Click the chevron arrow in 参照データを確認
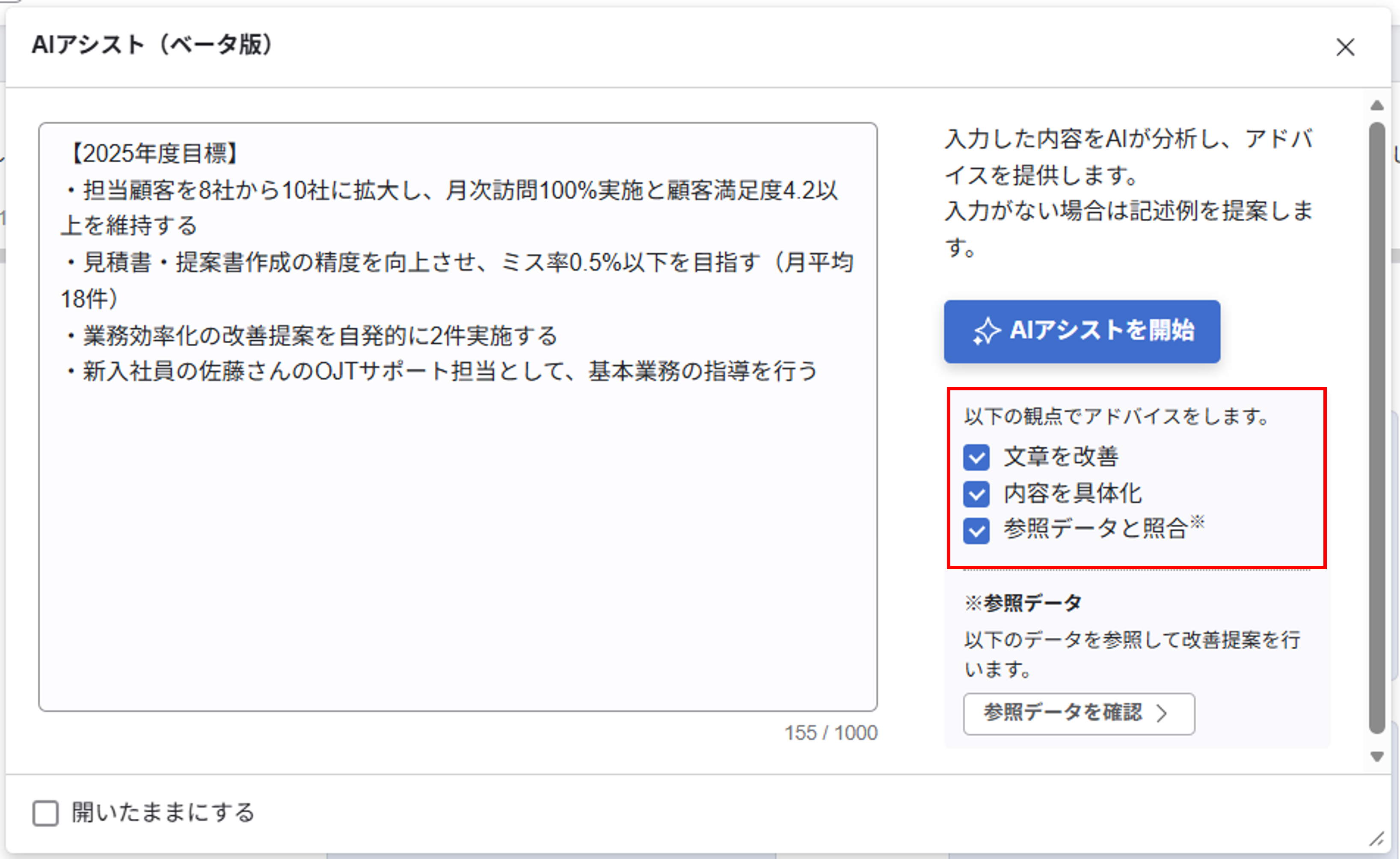Image resolution: width=1400 pixels, height=859 pixels. coord(1162,713)
